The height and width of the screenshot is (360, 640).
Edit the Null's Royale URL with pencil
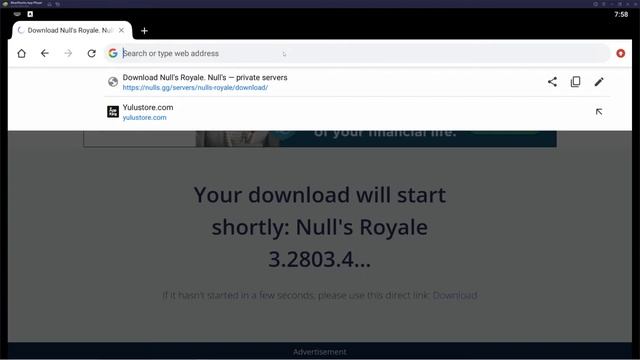click(599, 82)
